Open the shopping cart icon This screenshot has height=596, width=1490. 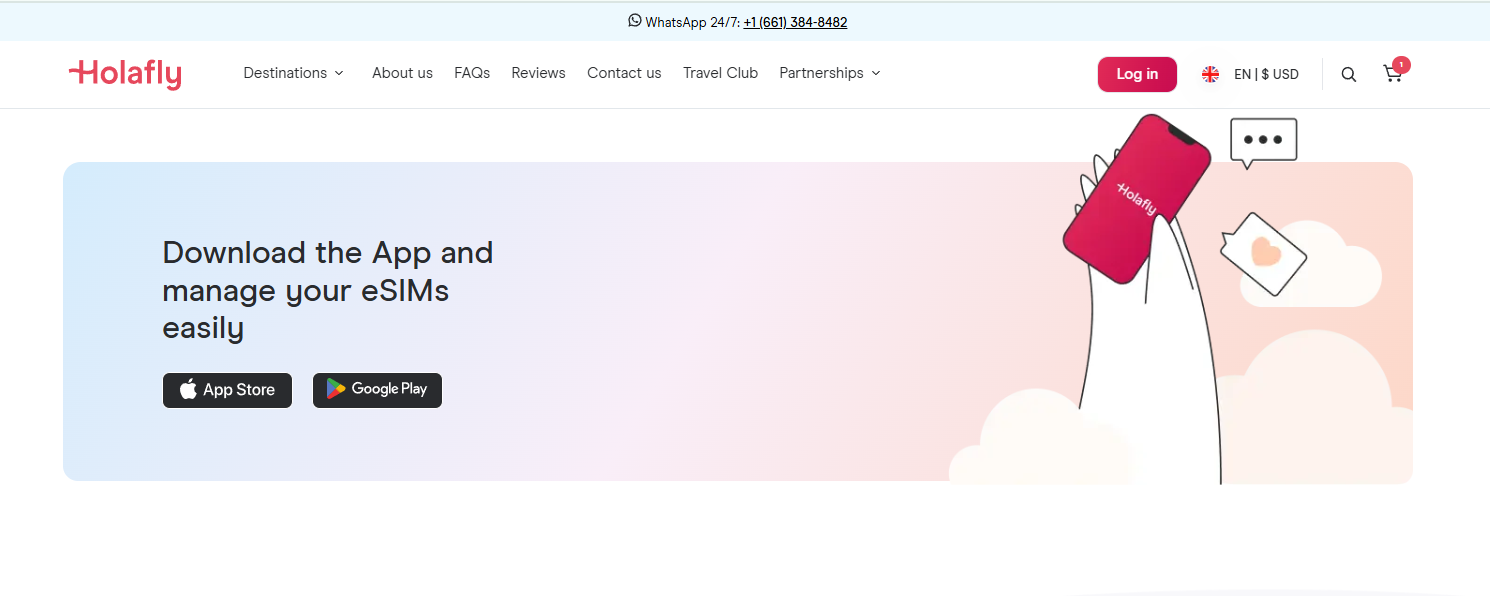1392,74
